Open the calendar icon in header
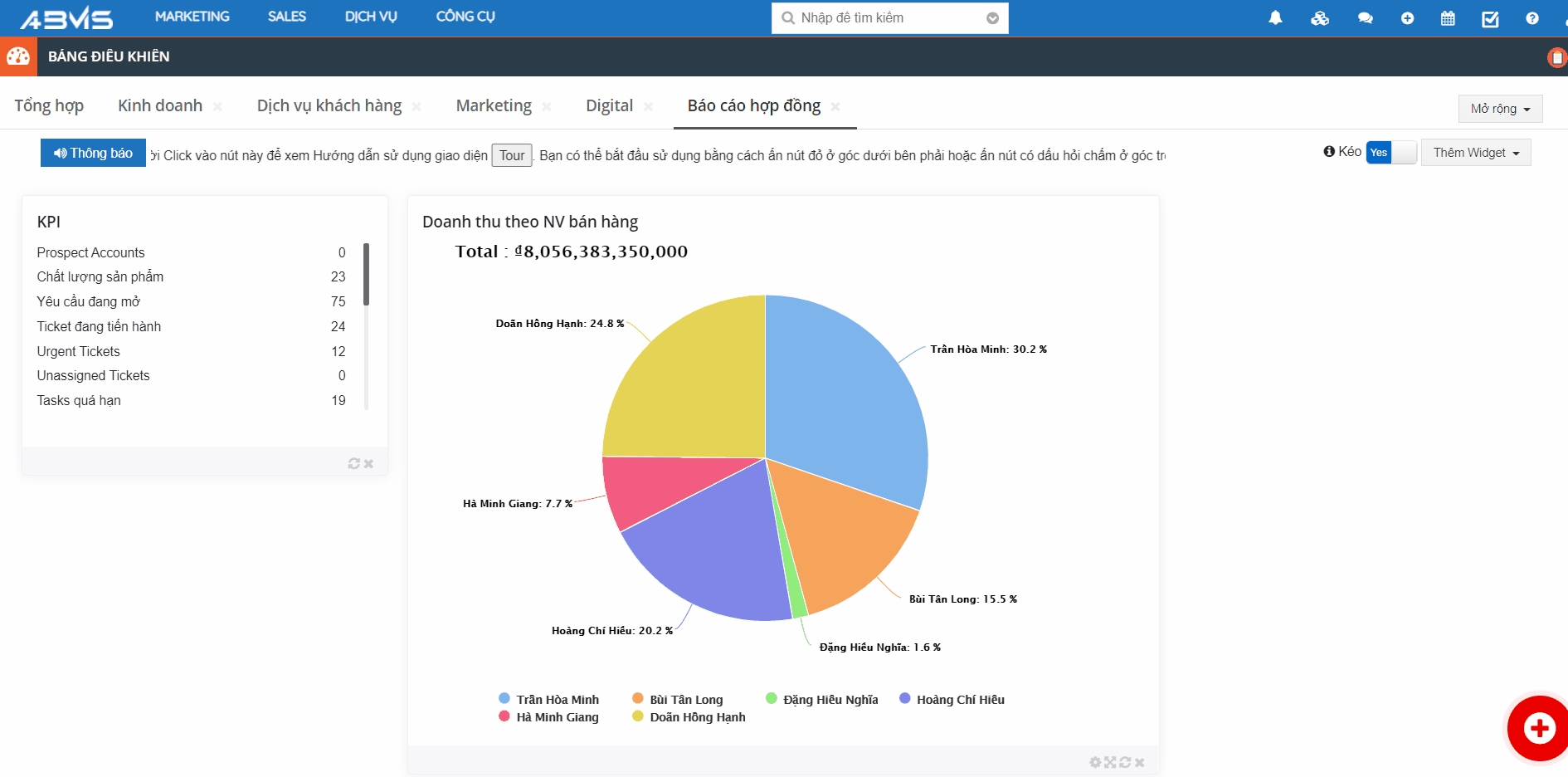 pos(1448,18)
